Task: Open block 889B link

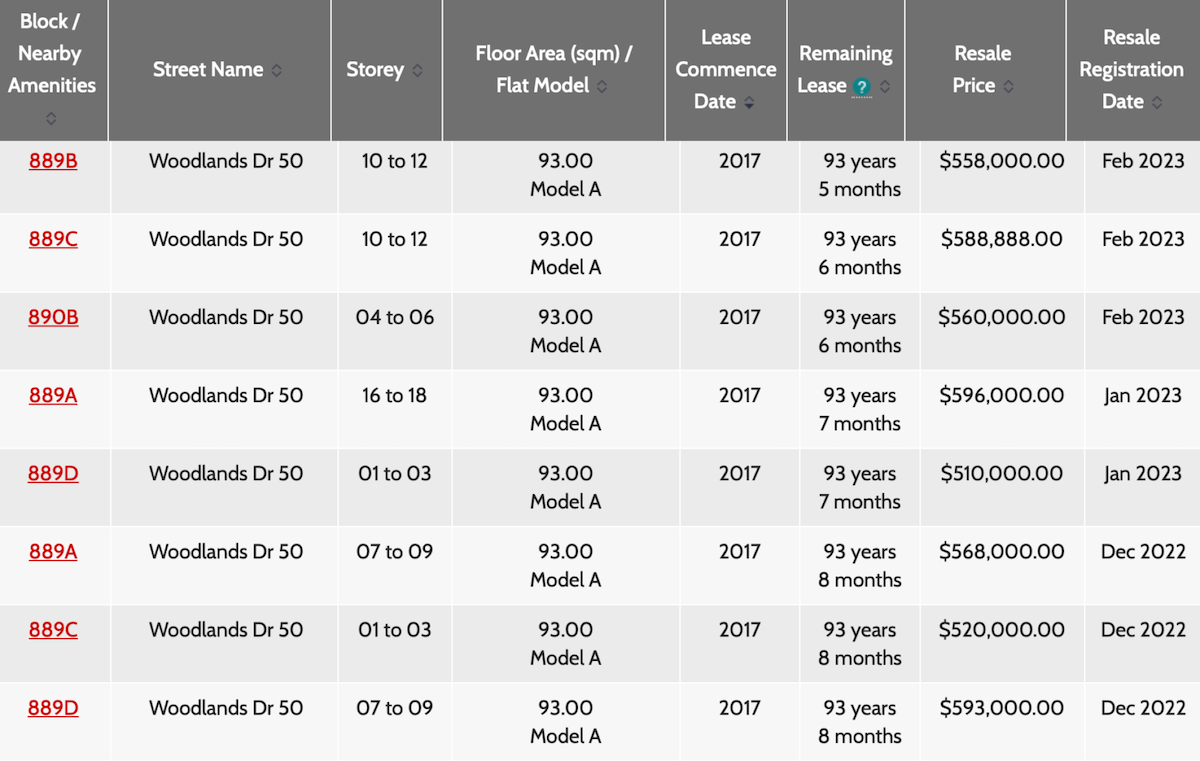Action: pyautogui.click(x=53, y=160)
